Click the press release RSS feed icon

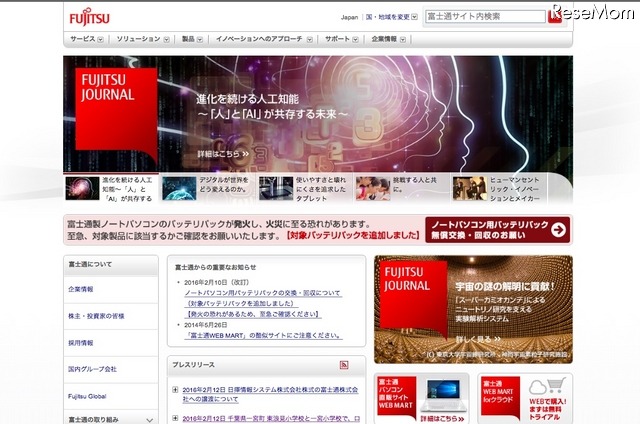coord(344,364)
